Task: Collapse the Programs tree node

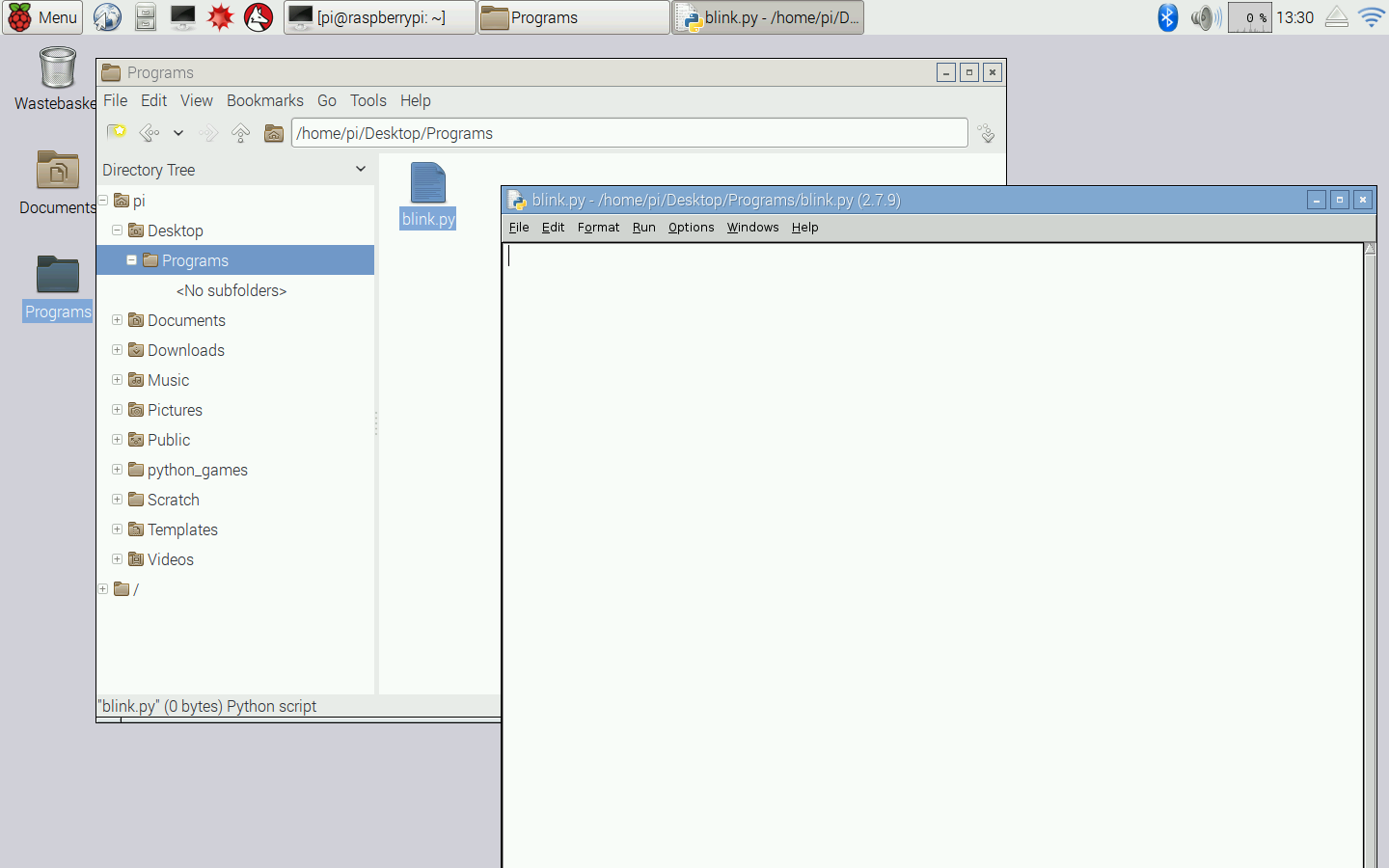Action: [x=131, y=259]
